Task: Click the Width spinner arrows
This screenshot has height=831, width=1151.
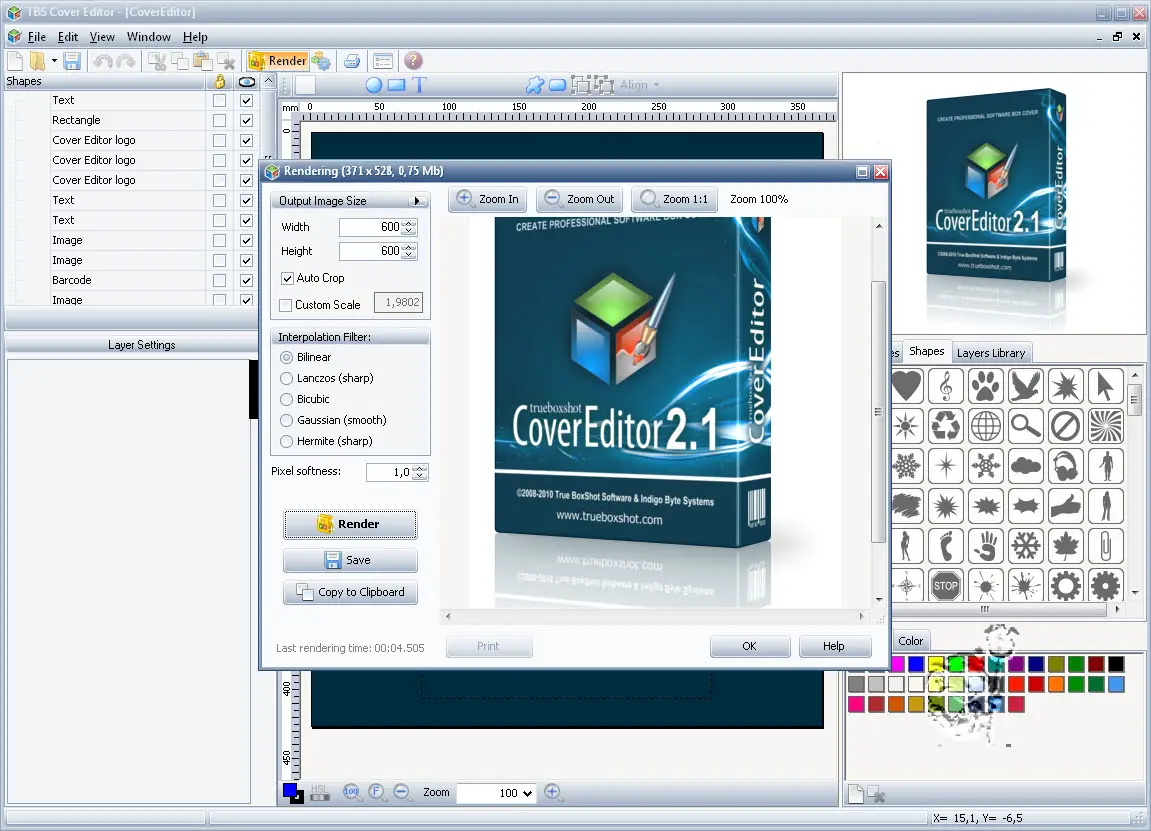Action: (410, 228)
